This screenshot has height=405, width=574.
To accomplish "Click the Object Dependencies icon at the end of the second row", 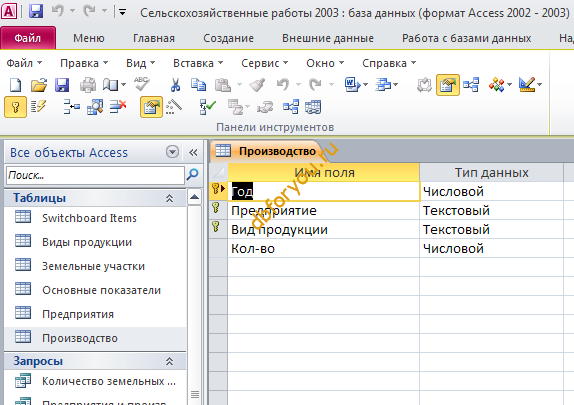I will [x=313, y=107].
